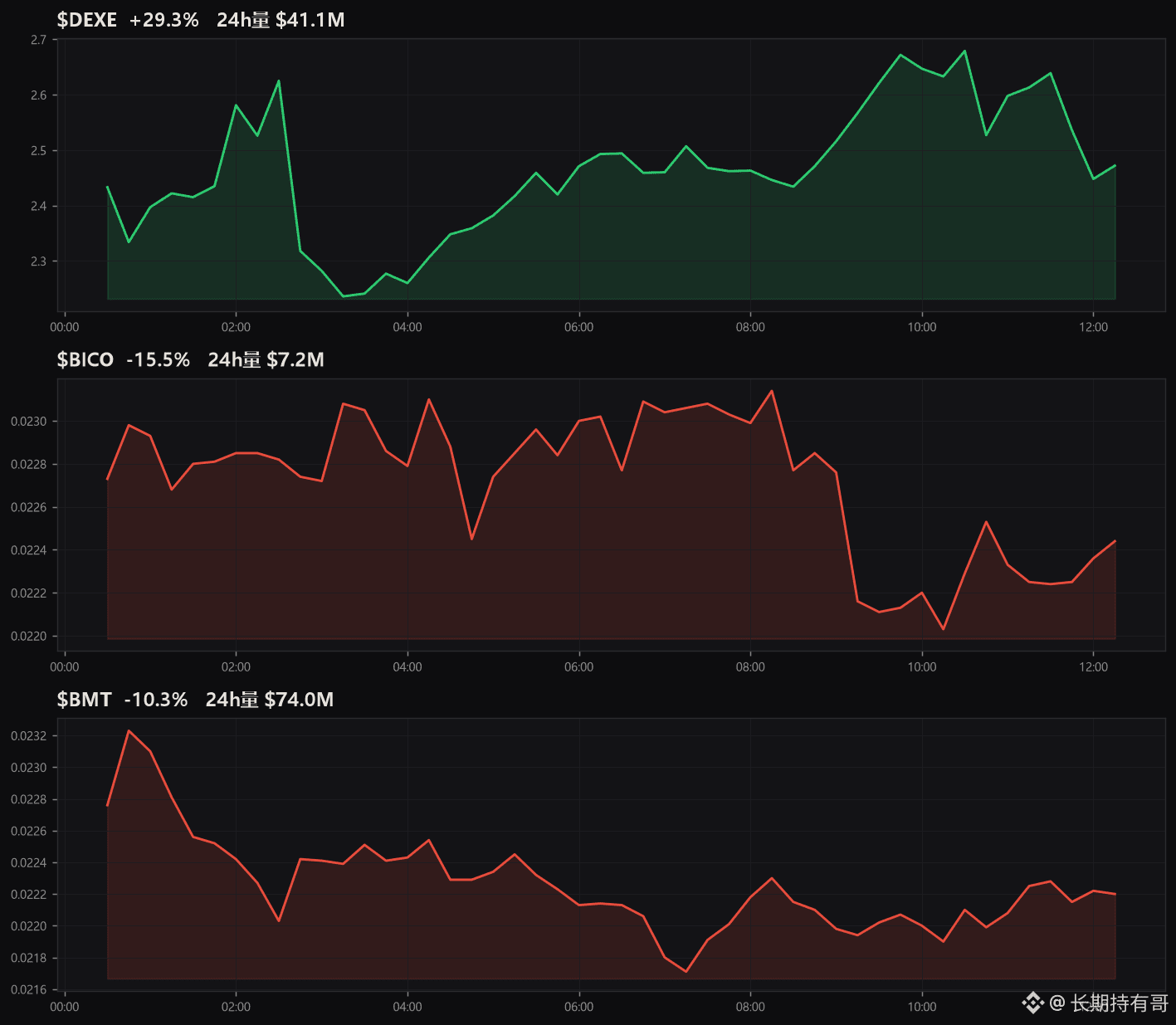Click the 0.0228 label on BMT axis
The width and height of the screenshot is (1176, 1025).
[x=29, y=800]
